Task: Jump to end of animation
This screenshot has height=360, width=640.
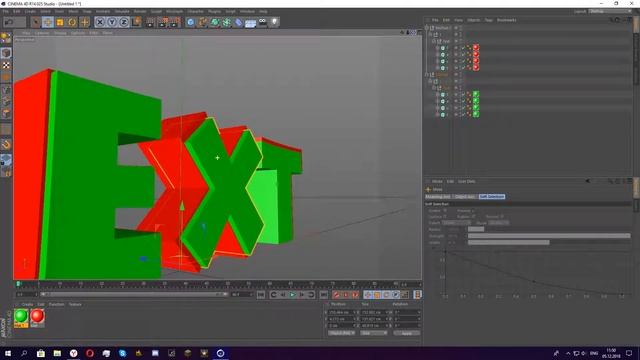Action: click(324, 295)
